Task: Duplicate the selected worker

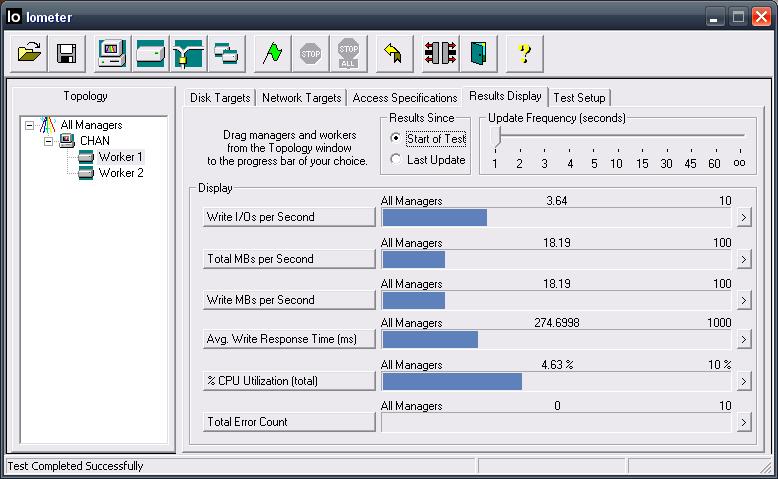Action: click(x=227, y=53)
